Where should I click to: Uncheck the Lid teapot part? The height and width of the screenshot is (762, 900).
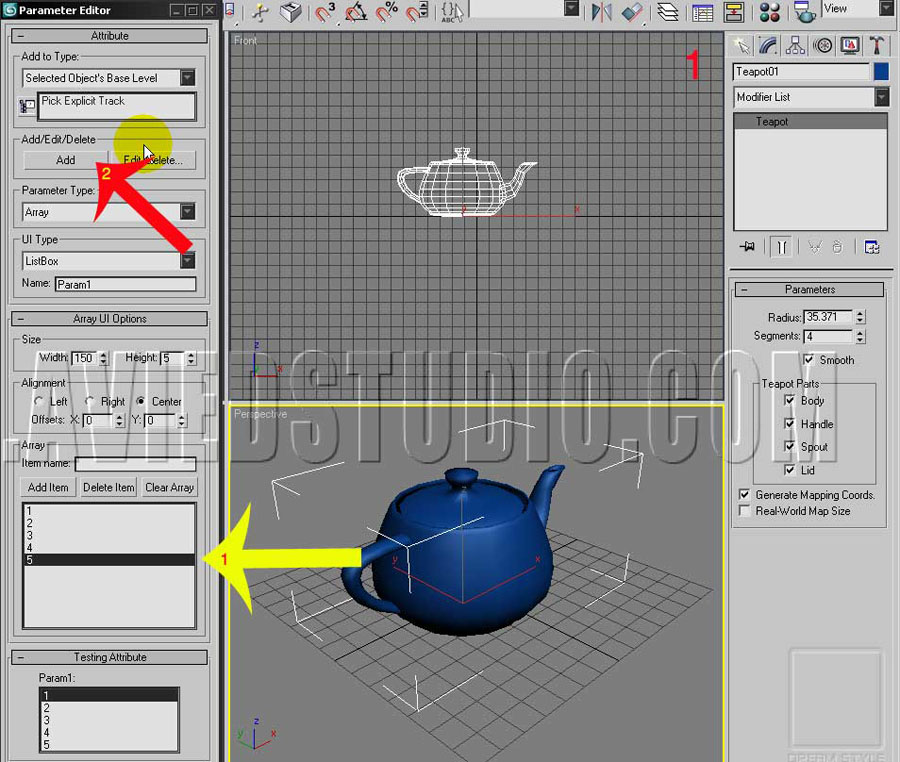pyautogui.click(x=790, y=470)
